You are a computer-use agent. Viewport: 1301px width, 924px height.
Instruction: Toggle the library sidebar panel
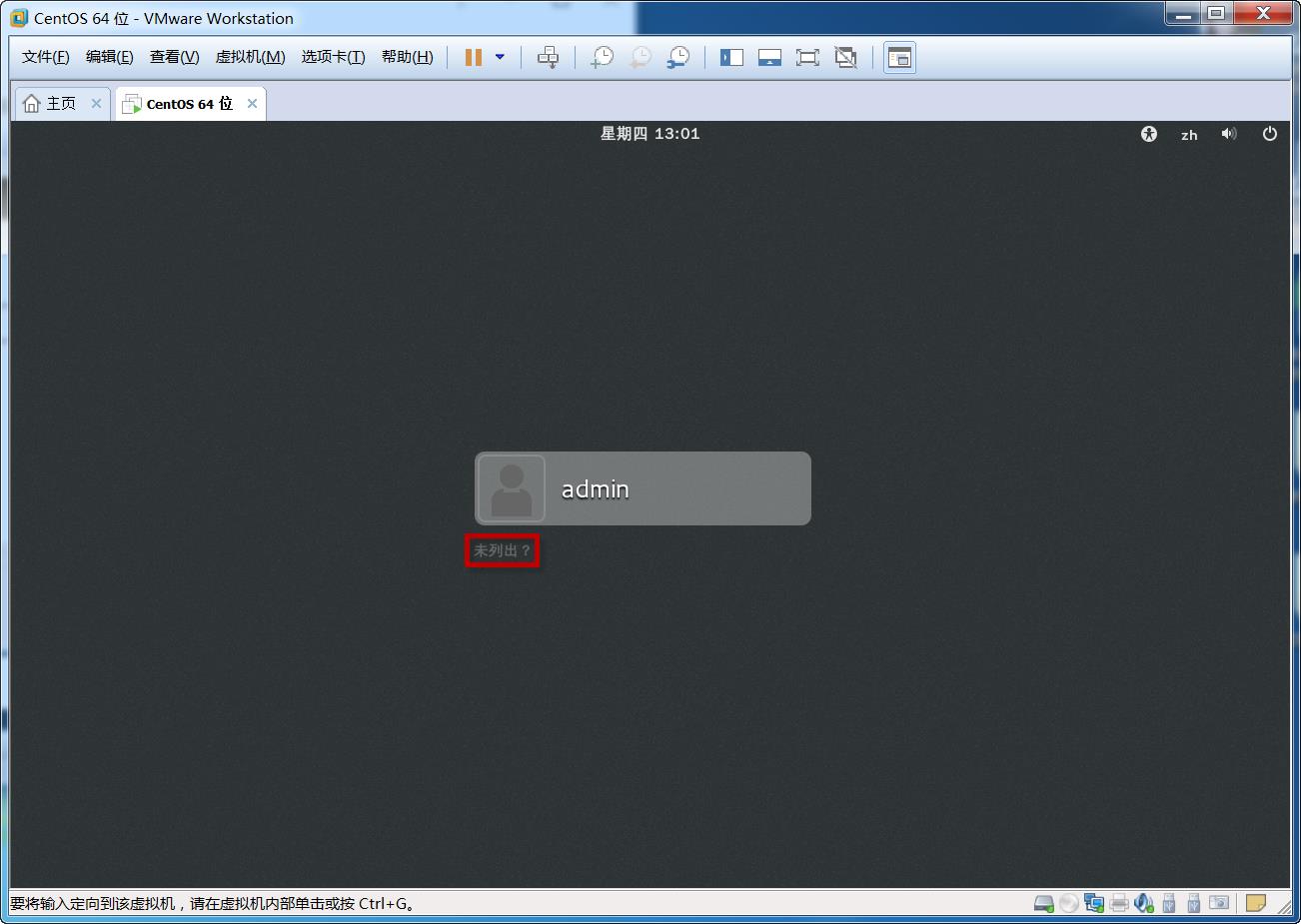tap(731, 57)
